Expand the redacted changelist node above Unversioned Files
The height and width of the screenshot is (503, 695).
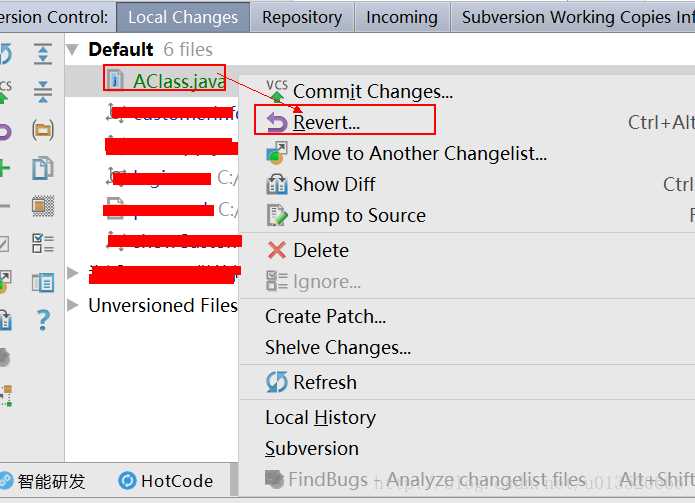point(72,272)
